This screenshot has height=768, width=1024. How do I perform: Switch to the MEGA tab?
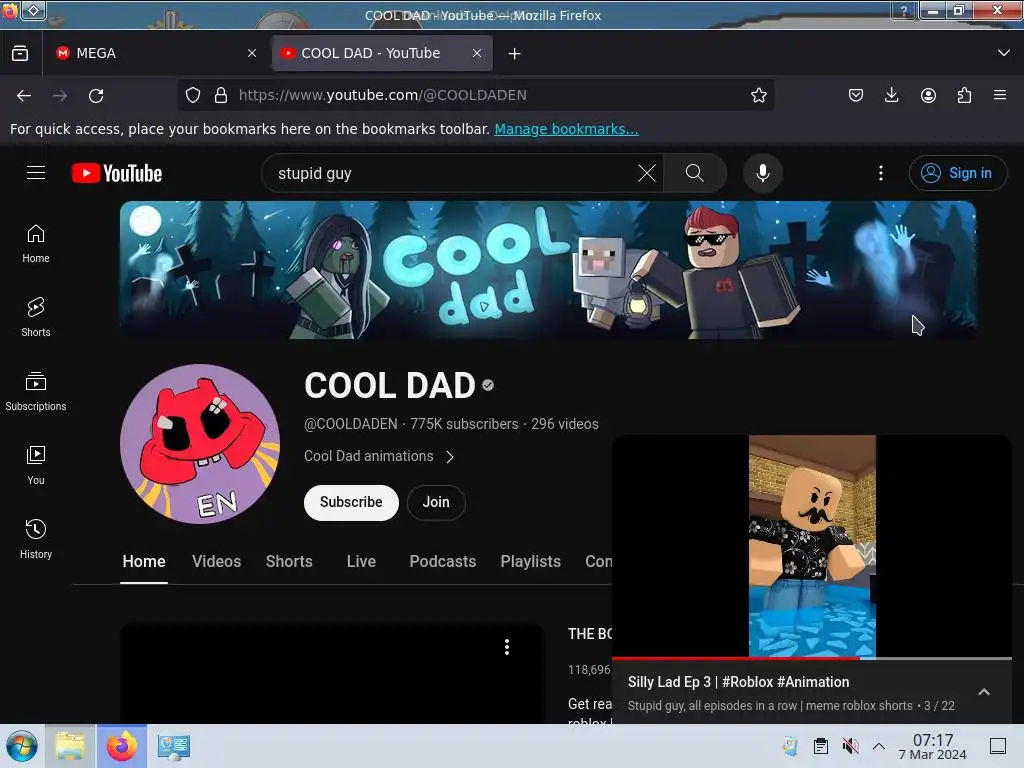tap(157, 54)
